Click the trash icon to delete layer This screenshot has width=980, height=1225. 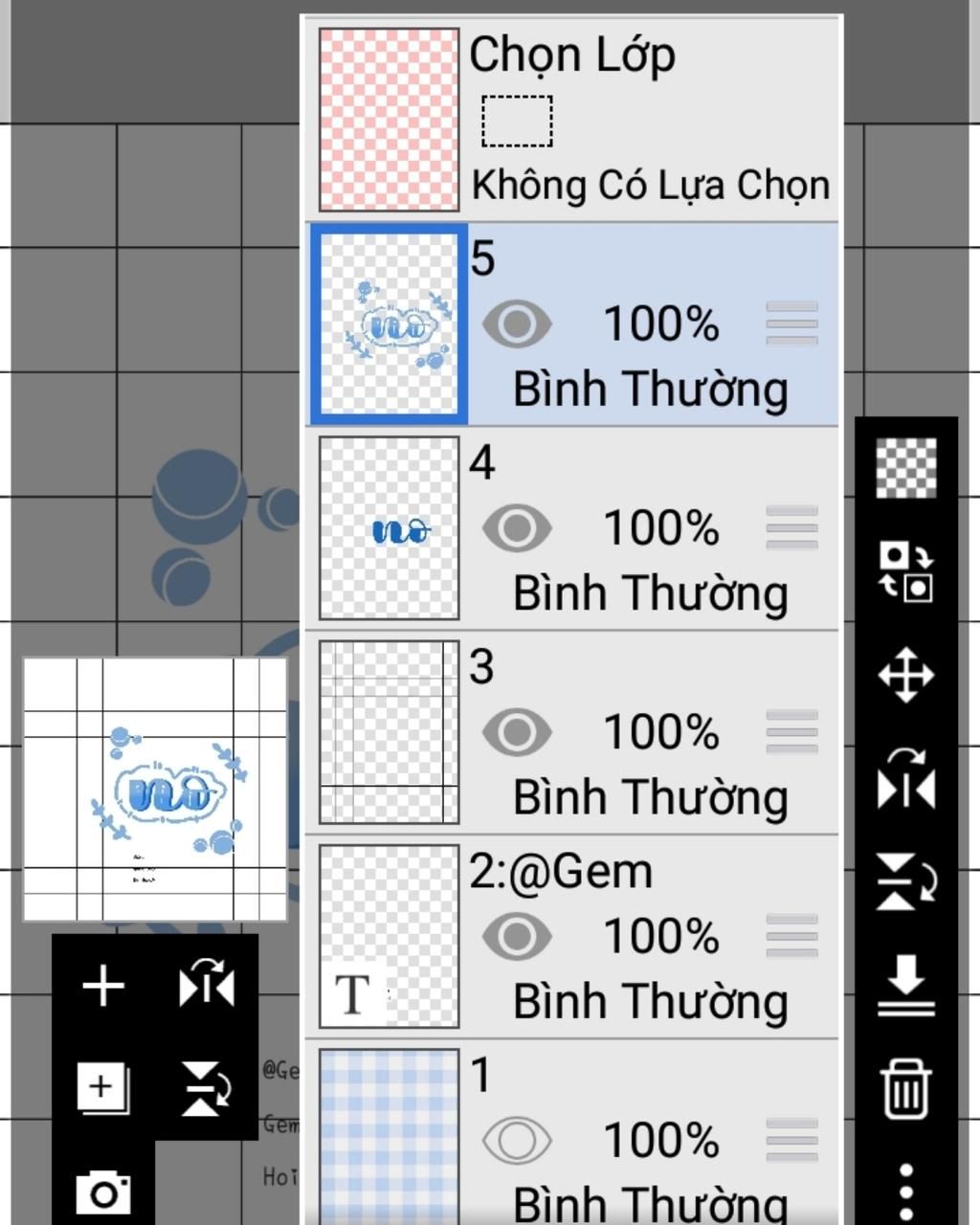(905, 1088)
